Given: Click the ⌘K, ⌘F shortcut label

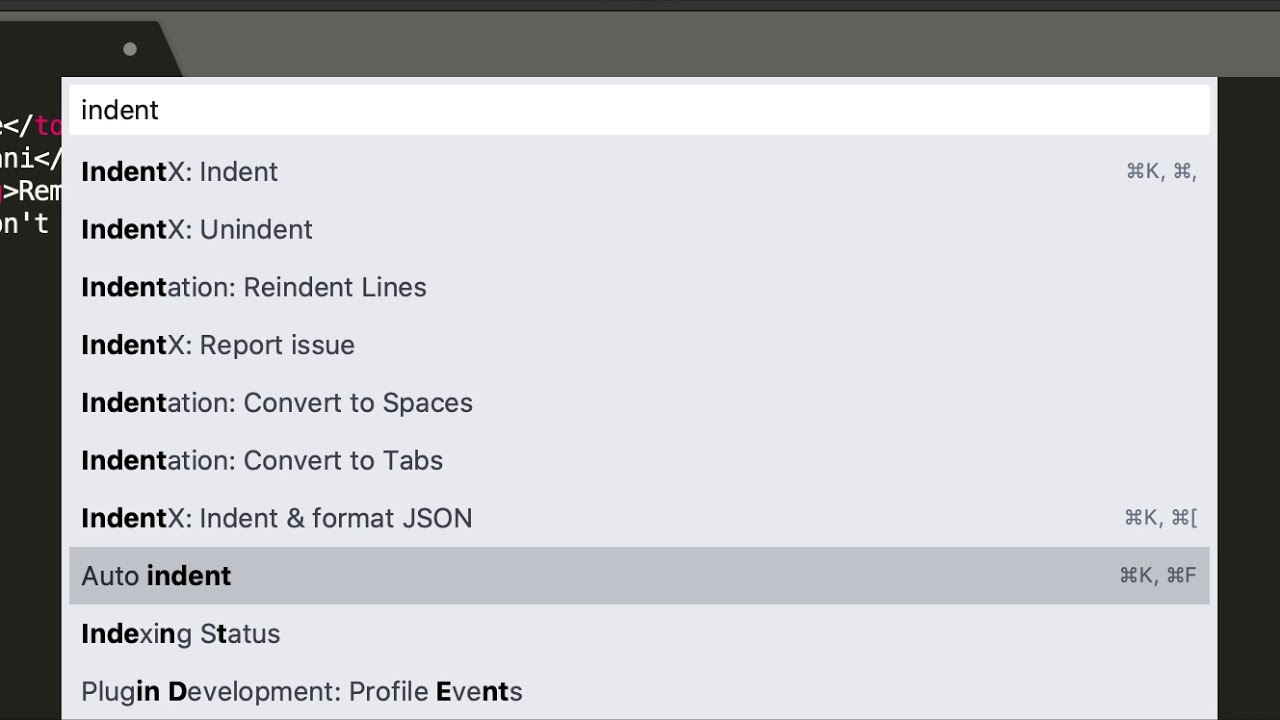Looking at the screenshot, I should point(1158,576).
